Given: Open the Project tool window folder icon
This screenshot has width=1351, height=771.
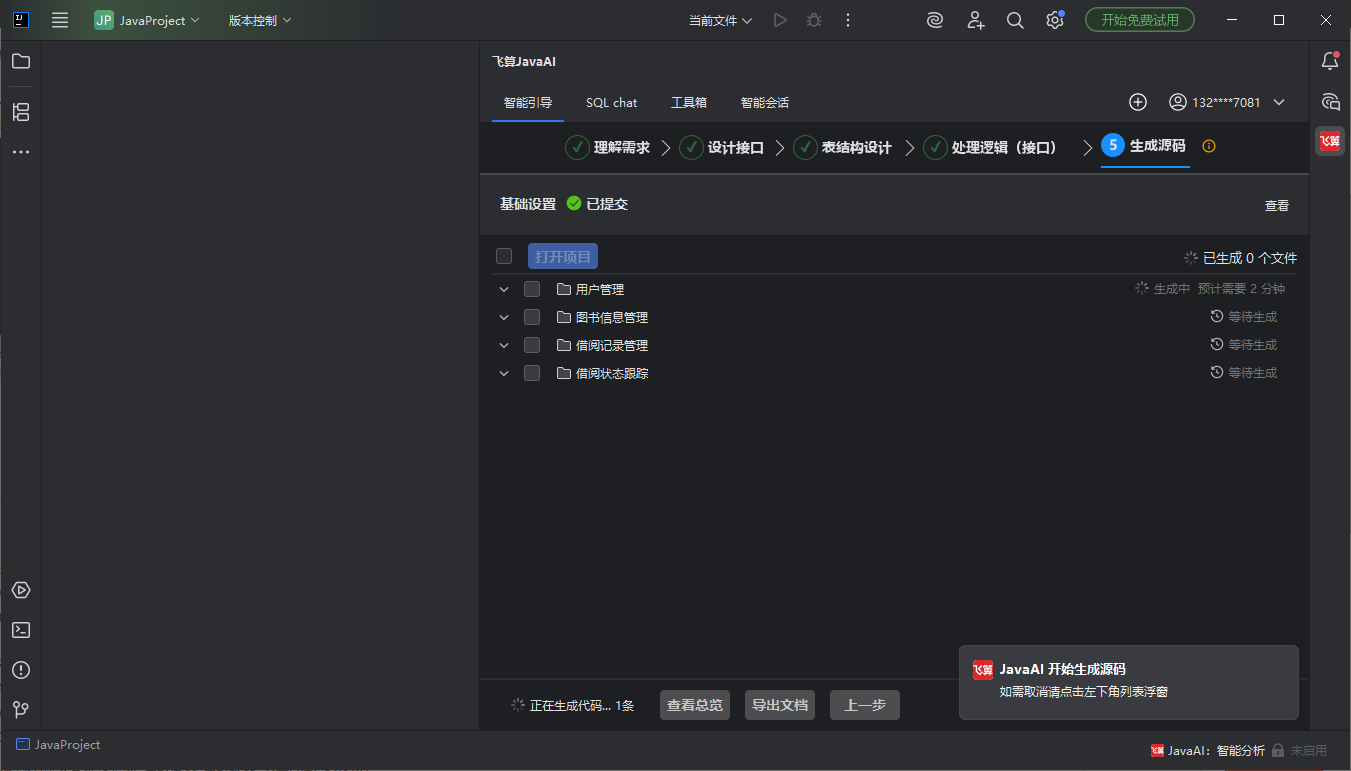Looking at the screenshot, I should (21, 61).
